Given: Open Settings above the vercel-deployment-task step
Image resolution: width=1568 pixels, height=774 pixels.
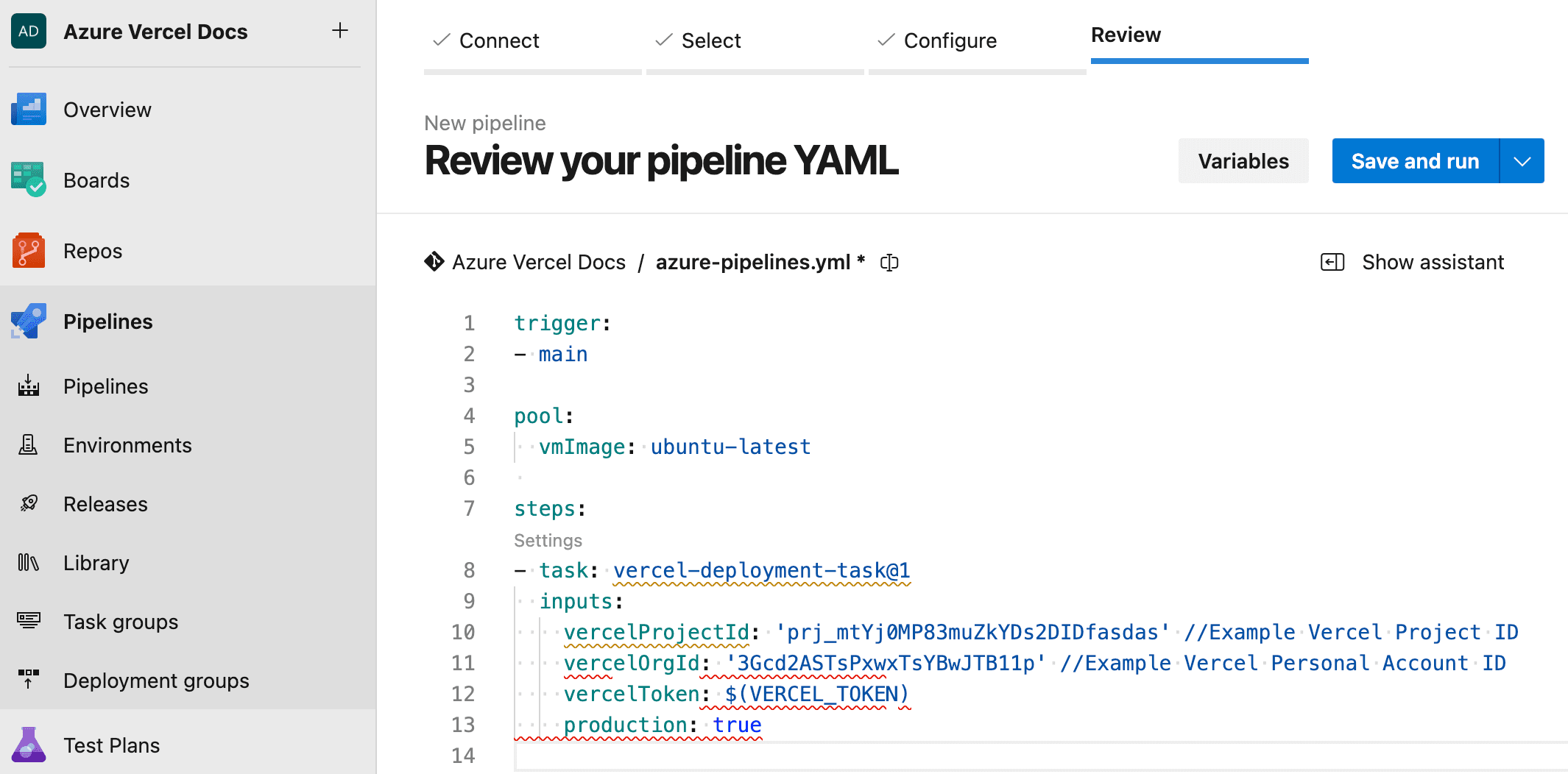Looking at the screenshot, I should click(548, 540).
